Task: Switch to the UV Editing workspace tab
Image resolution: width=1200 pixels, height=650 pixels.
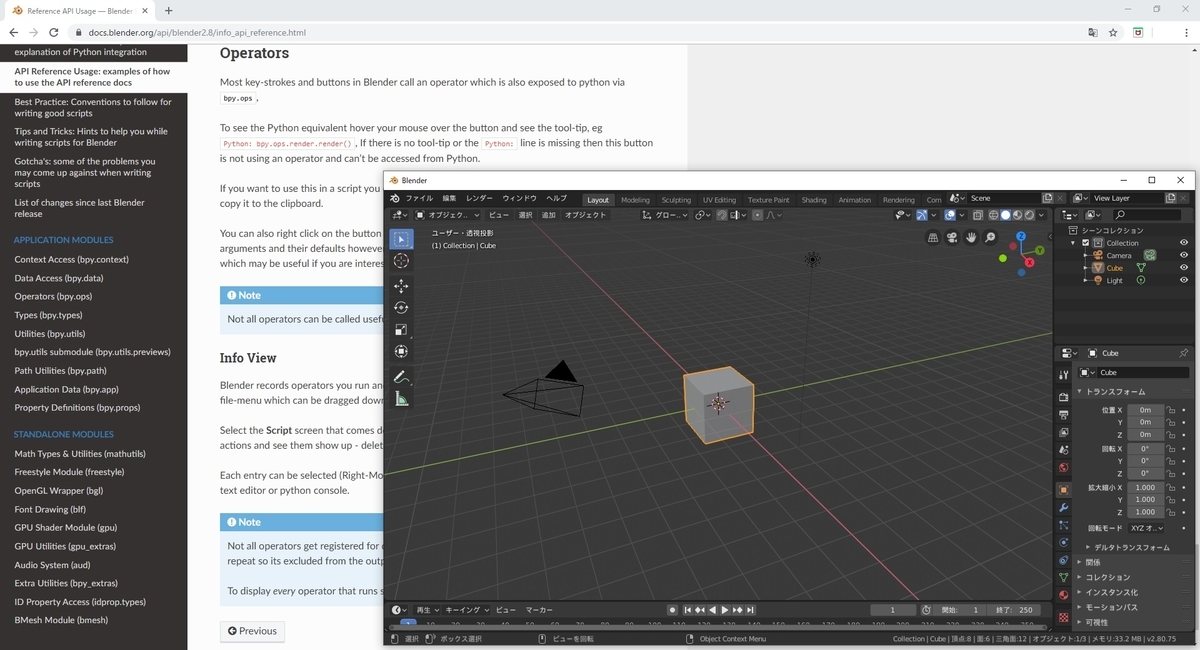Action: point(719,199)
